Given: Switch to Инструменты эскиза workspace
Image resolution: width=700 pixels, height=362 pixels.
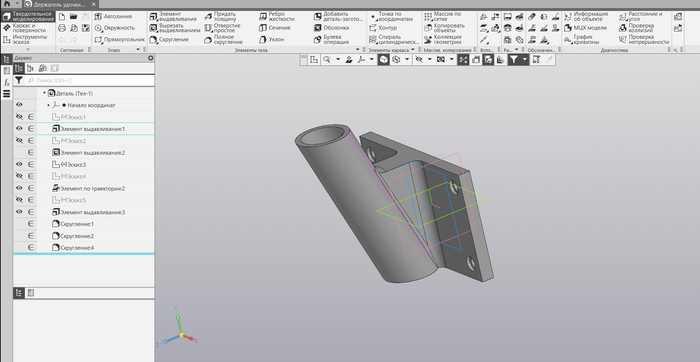Looking at the screenshot, I should tap(28, 39).
